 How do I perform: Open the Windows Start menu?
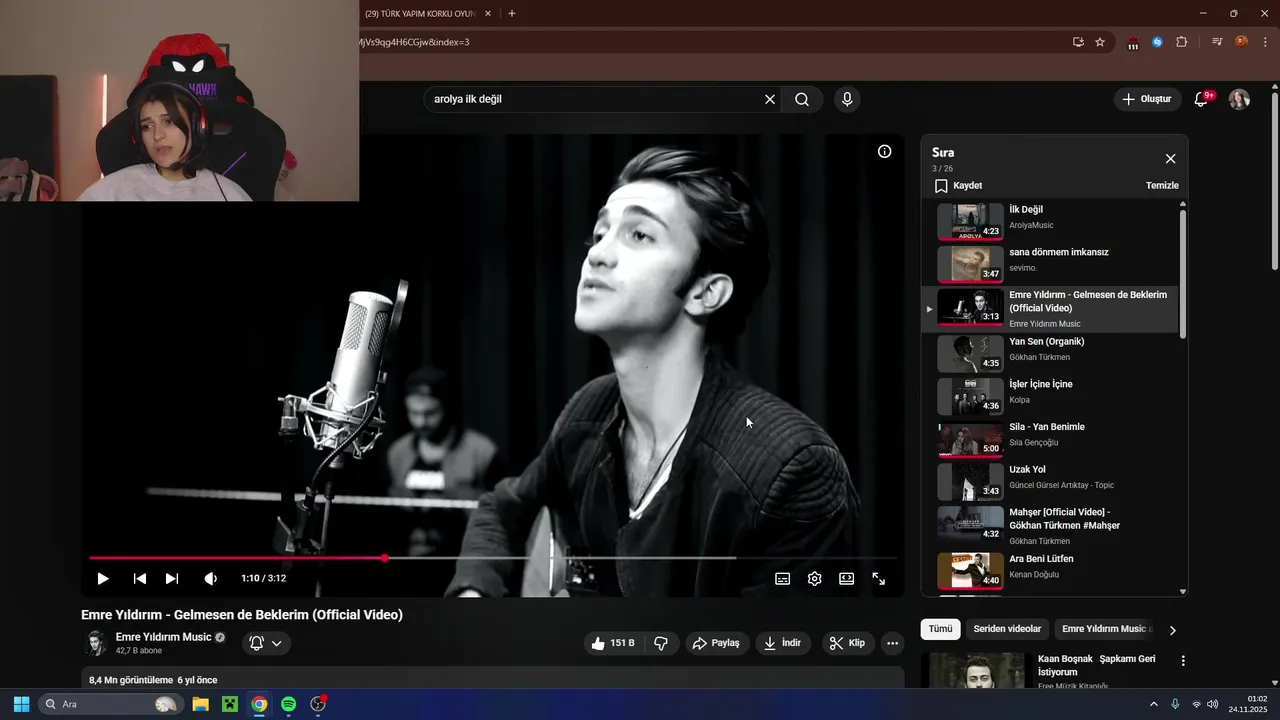[x=21, y=704]
